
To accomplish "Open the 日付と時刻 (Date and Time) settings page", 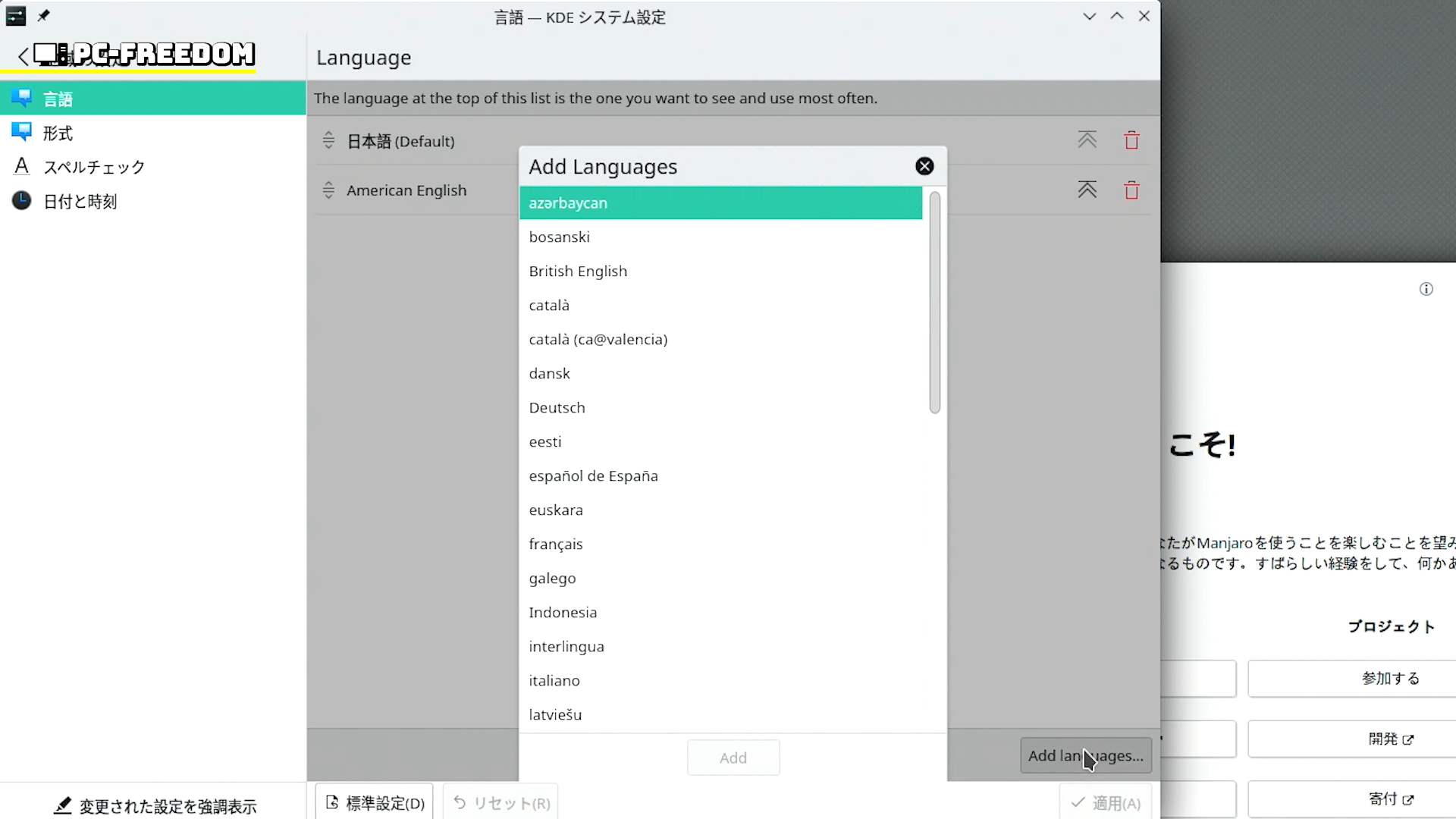I will tap(80, 202).
